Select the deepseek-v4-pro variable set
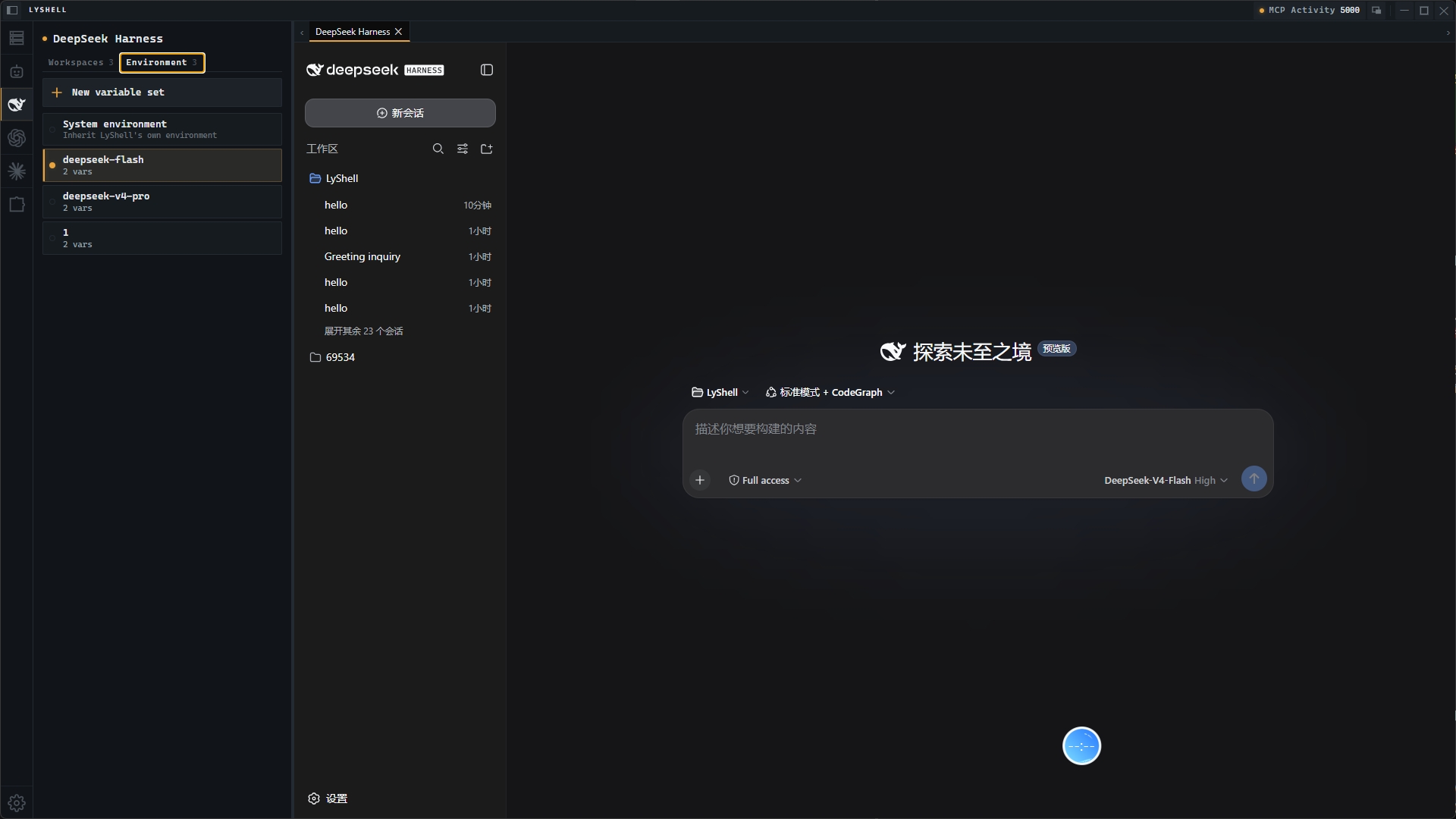1456x819 pixels. tap(162, 202)
